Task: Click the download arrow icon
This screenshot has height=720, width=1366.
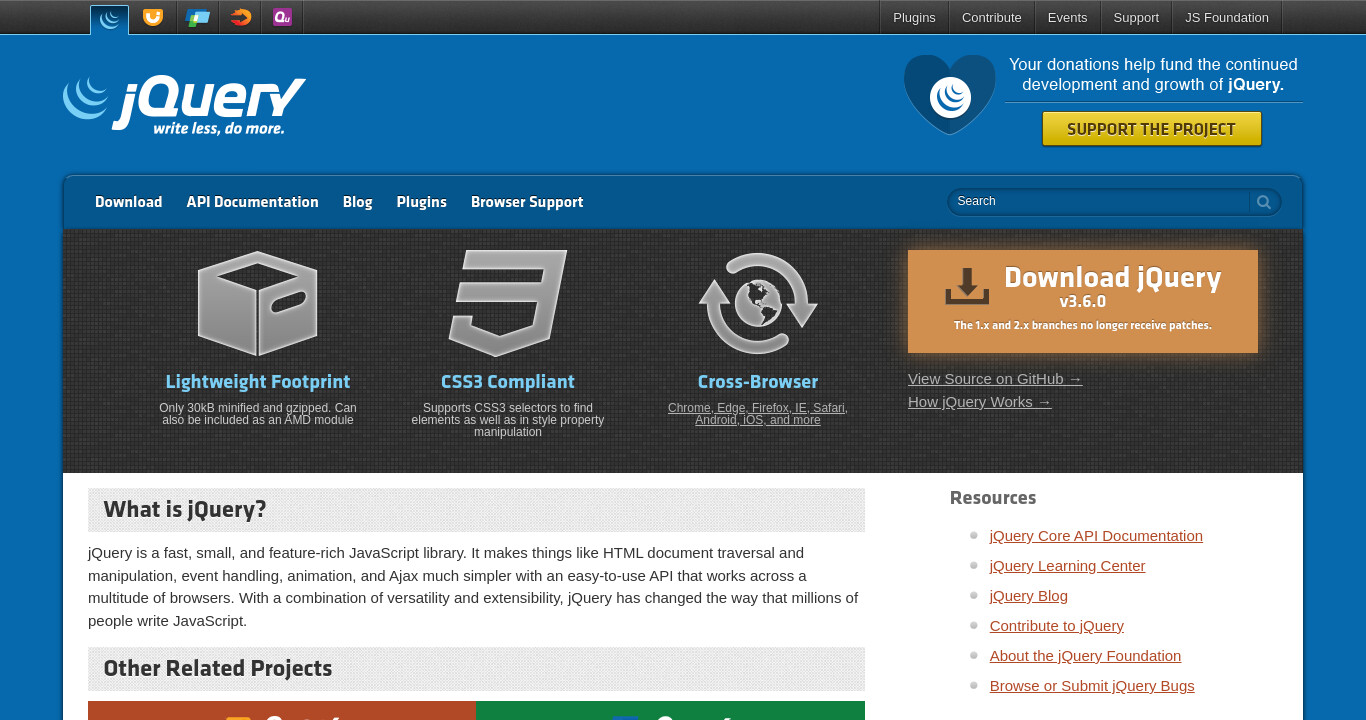Action: click(967, 286)
